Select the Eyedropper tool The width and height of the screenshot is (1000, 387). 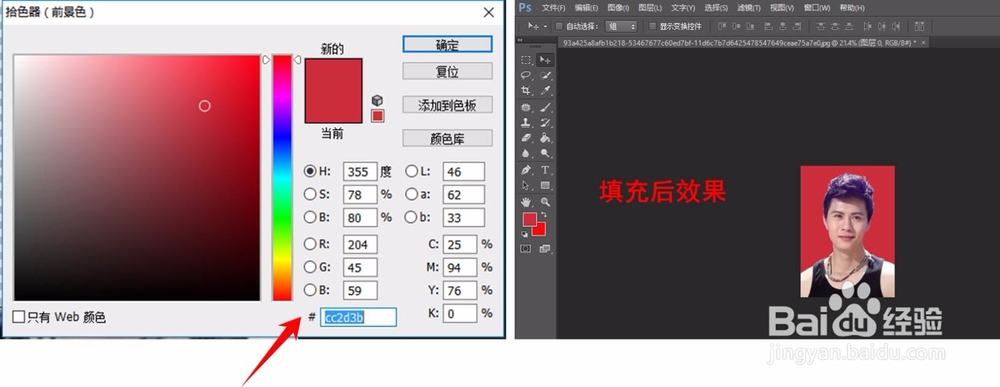[545, 91]
